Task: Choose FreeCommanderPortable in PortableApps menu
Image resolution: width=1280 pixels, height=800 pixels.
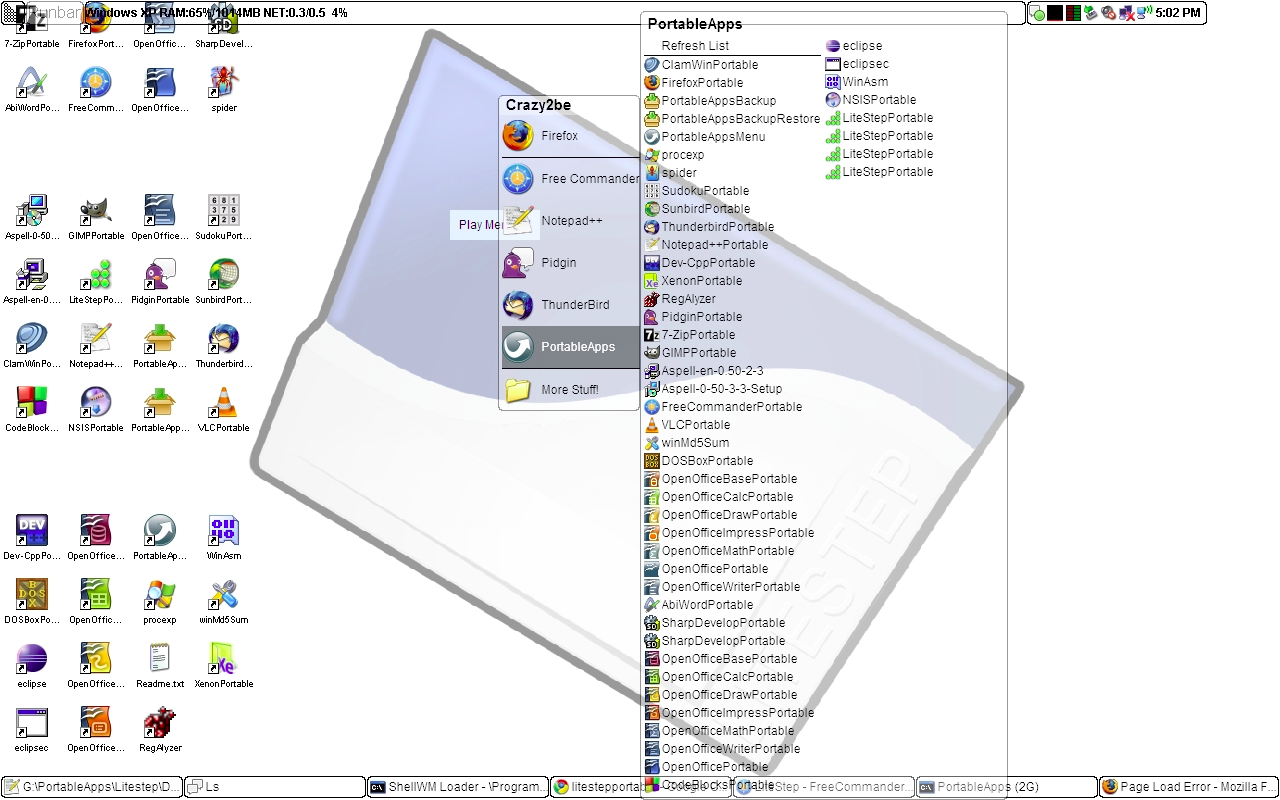Action: click(731, 407)
